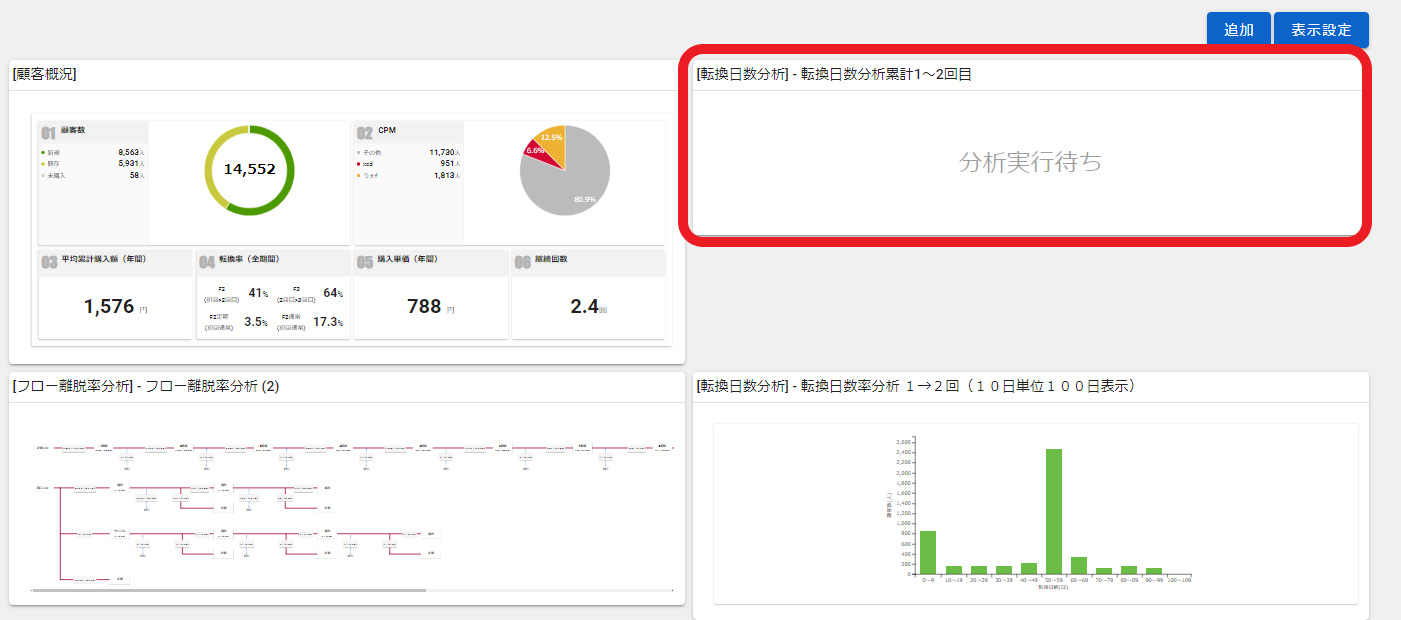The width and height of the screenshot is (1401, 620).
Task: Click the 追加 button
Action: tap(1238, 30)
